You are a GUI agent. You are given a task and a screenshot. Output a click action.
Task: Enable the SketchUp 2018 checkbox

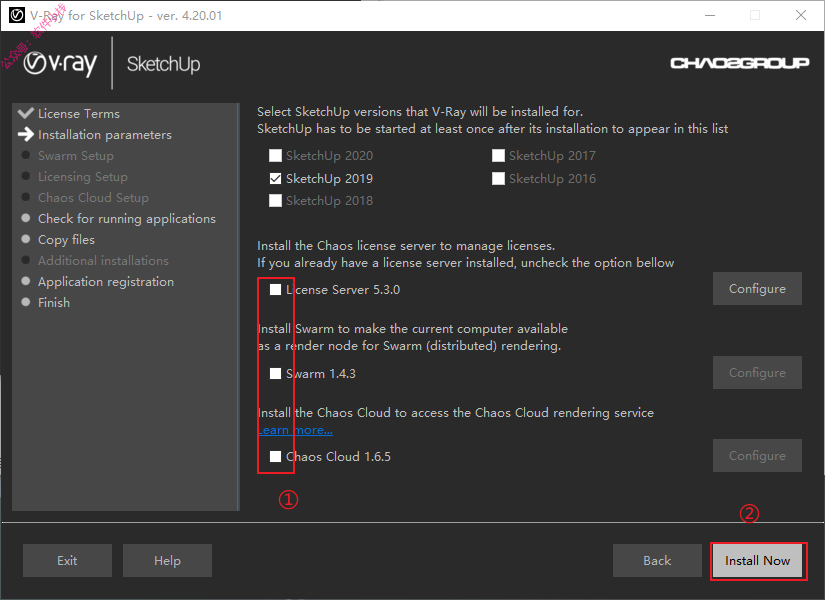[275, 201]
